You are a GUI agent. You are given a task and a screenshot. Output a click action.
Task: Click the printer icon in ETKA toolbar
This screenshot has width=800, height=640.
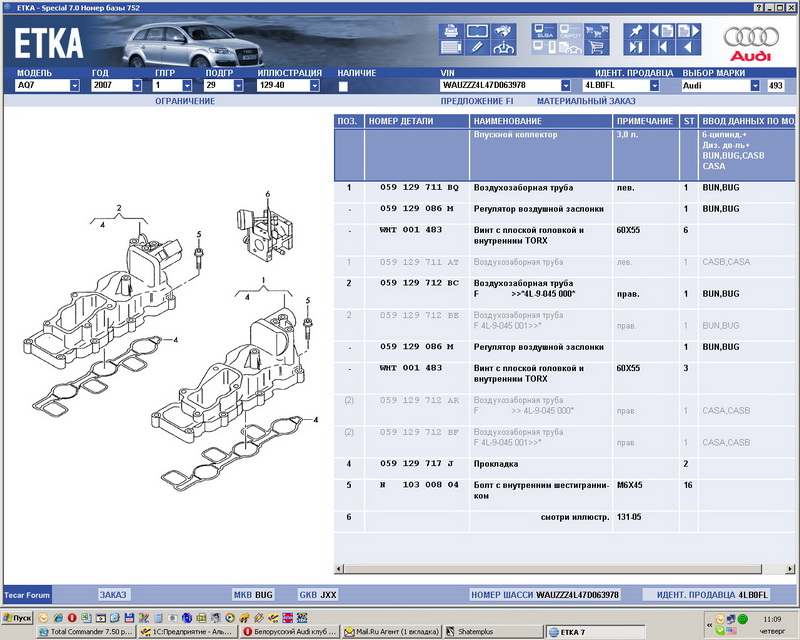451,31
